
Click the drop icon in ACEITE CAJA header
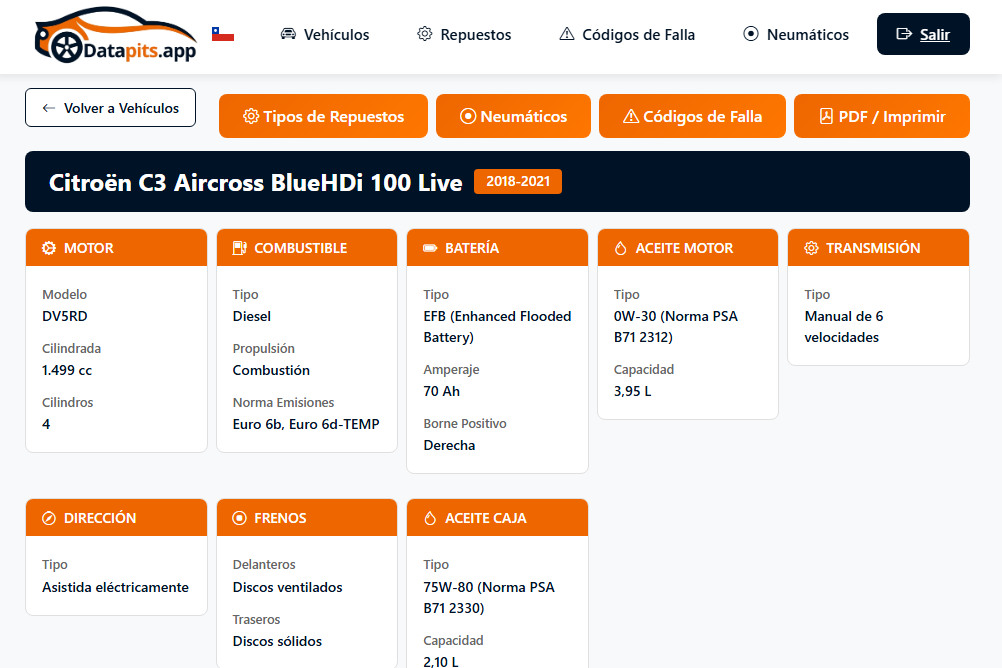[430, 518]
